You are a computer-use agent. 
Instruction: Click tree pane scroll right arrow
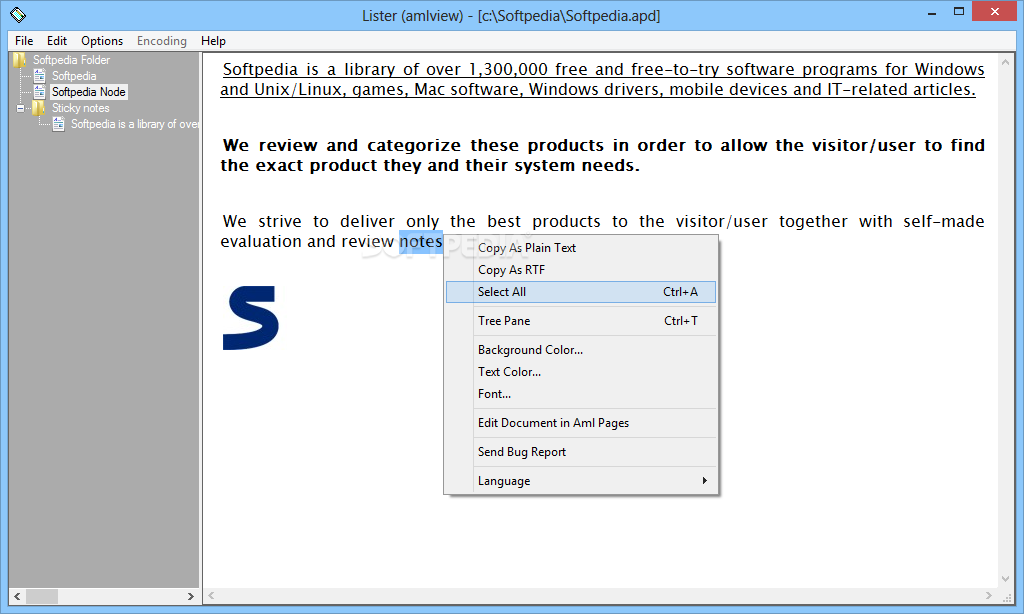[x=191, y=596]
